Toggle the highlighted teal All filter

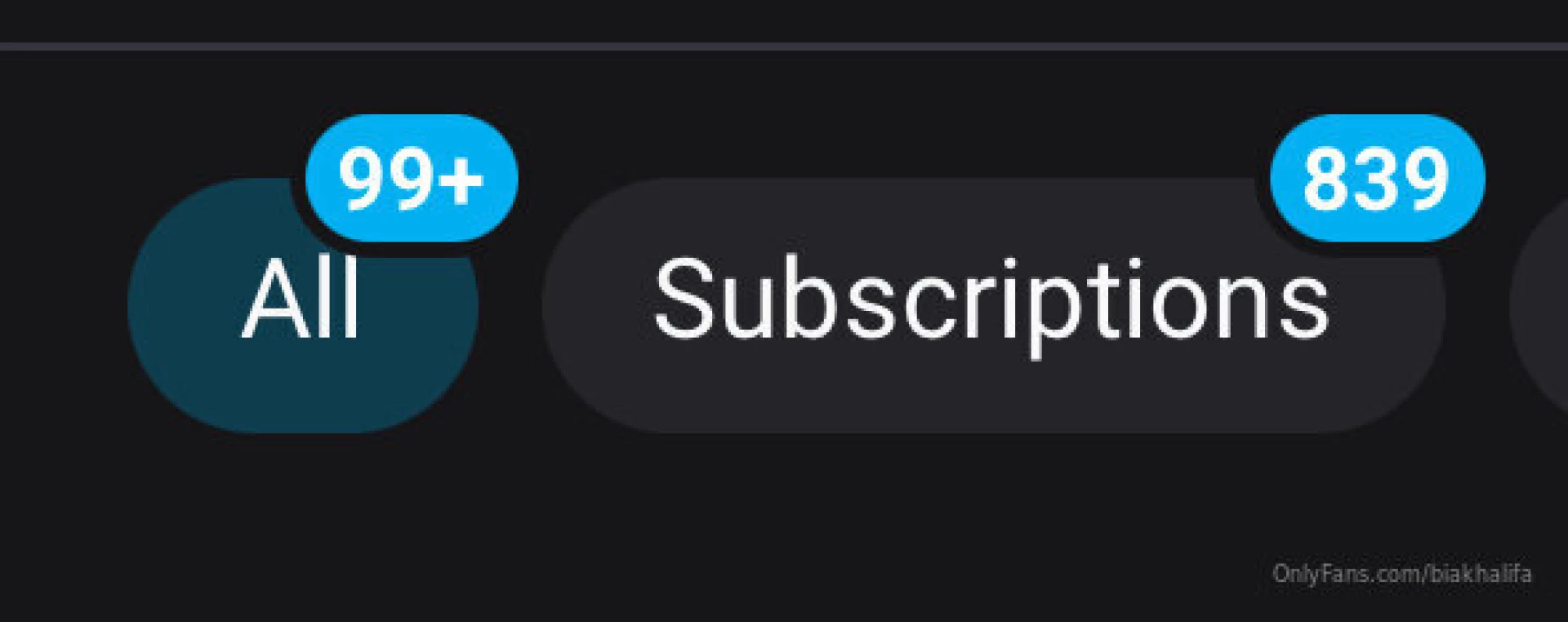pyautogui.click(x=302, y=306)
